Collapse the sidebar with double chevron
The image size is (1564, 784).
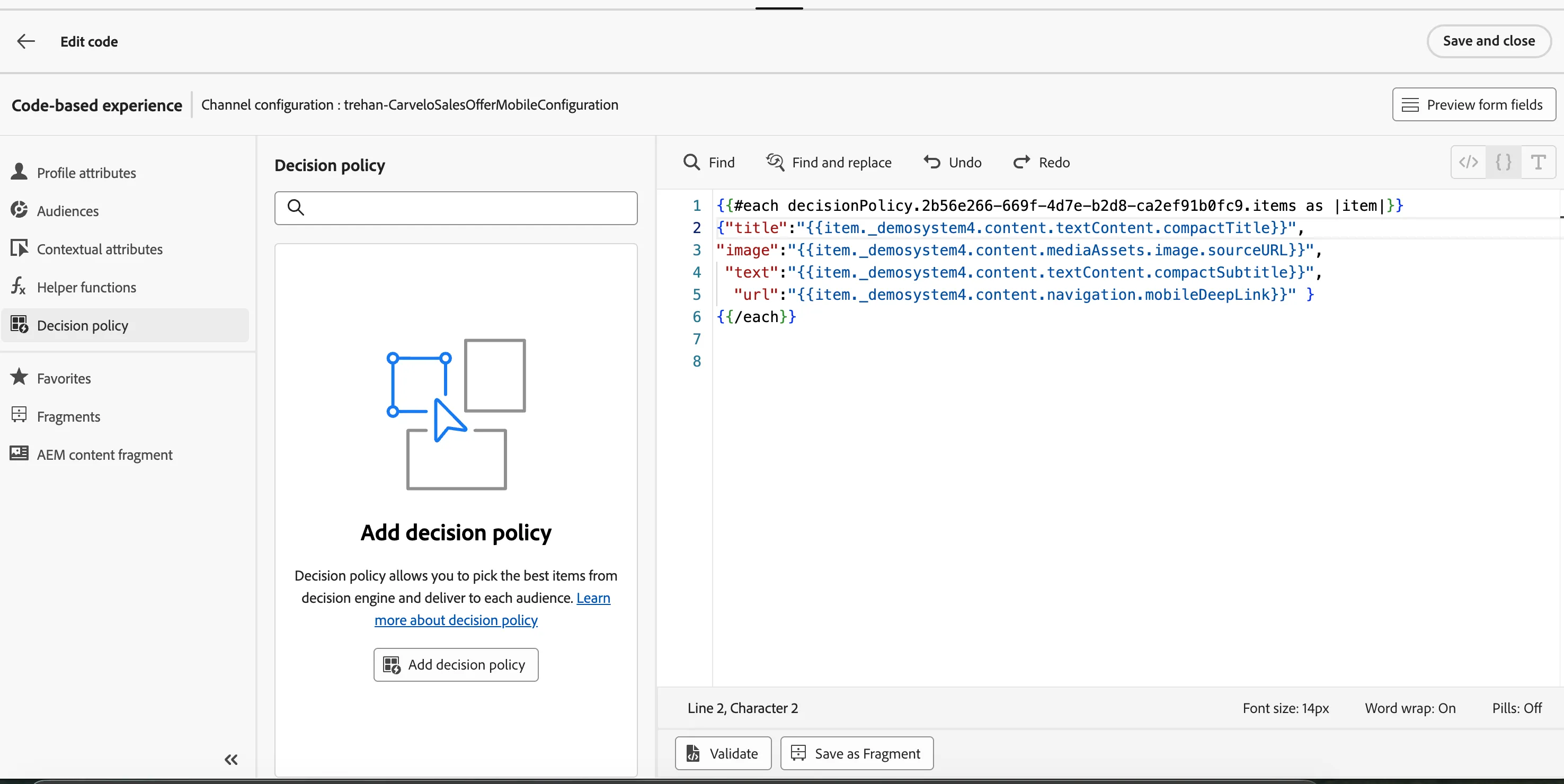232,759
